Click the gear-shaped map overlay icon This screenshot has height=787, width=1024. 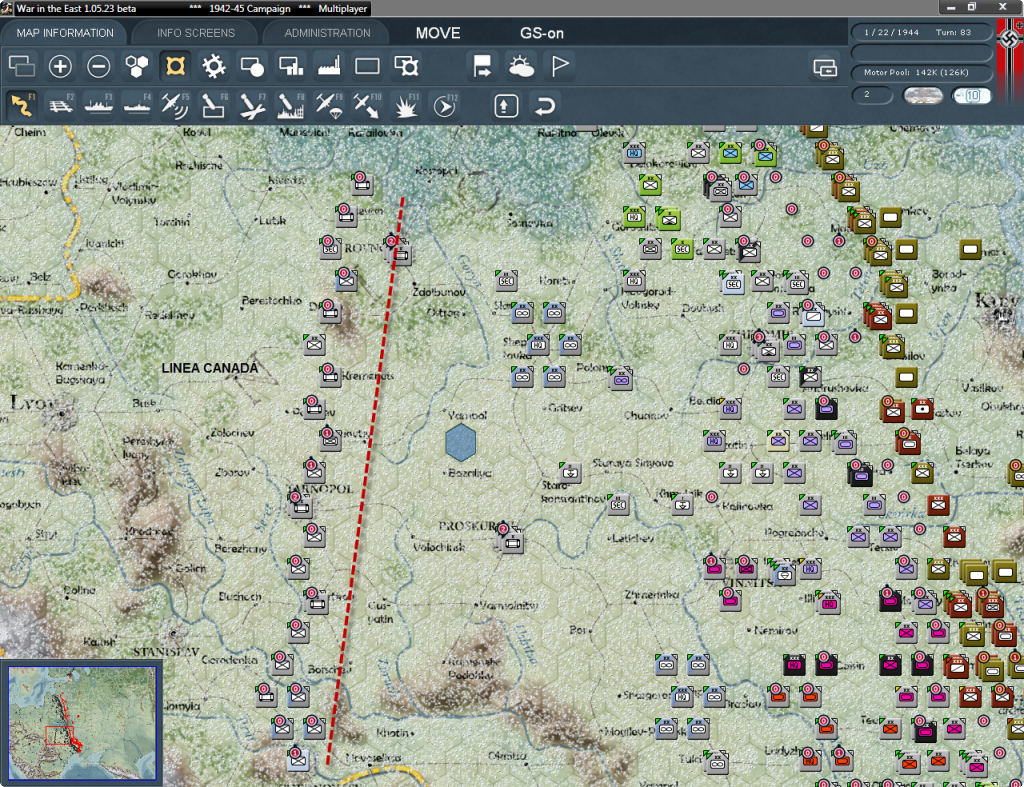(x=214, y=66)
